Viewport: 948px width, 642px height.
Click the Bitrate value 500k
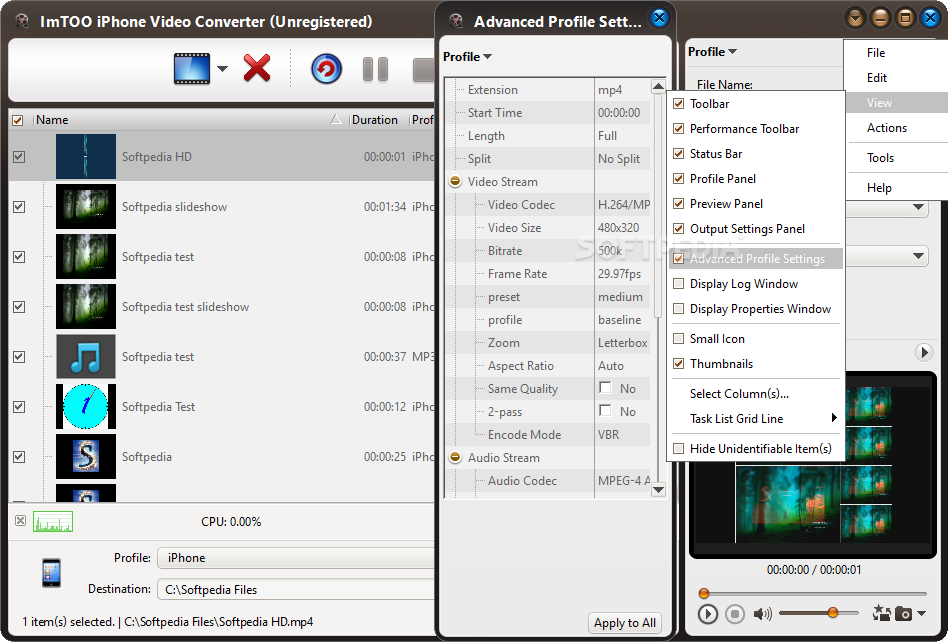coord(623,251)
